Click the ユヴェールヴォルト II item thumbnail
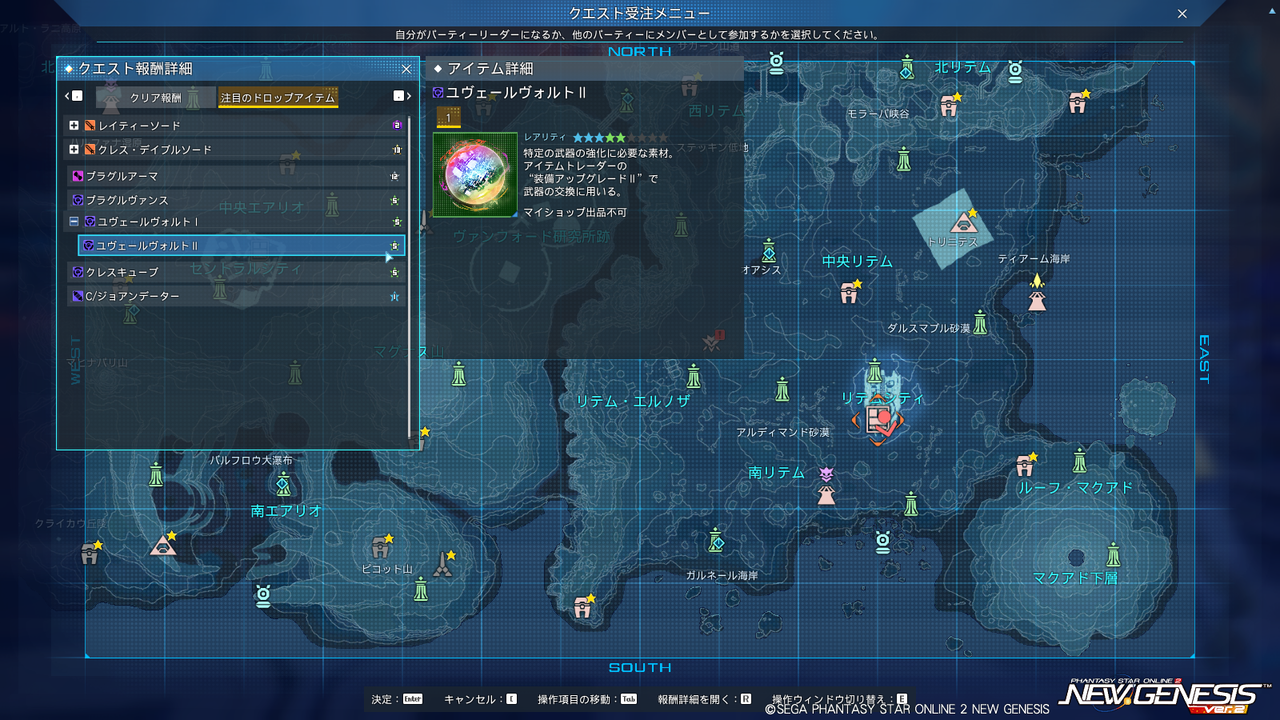The height and width of the screenshot is (720, 1280). point(475,175)
